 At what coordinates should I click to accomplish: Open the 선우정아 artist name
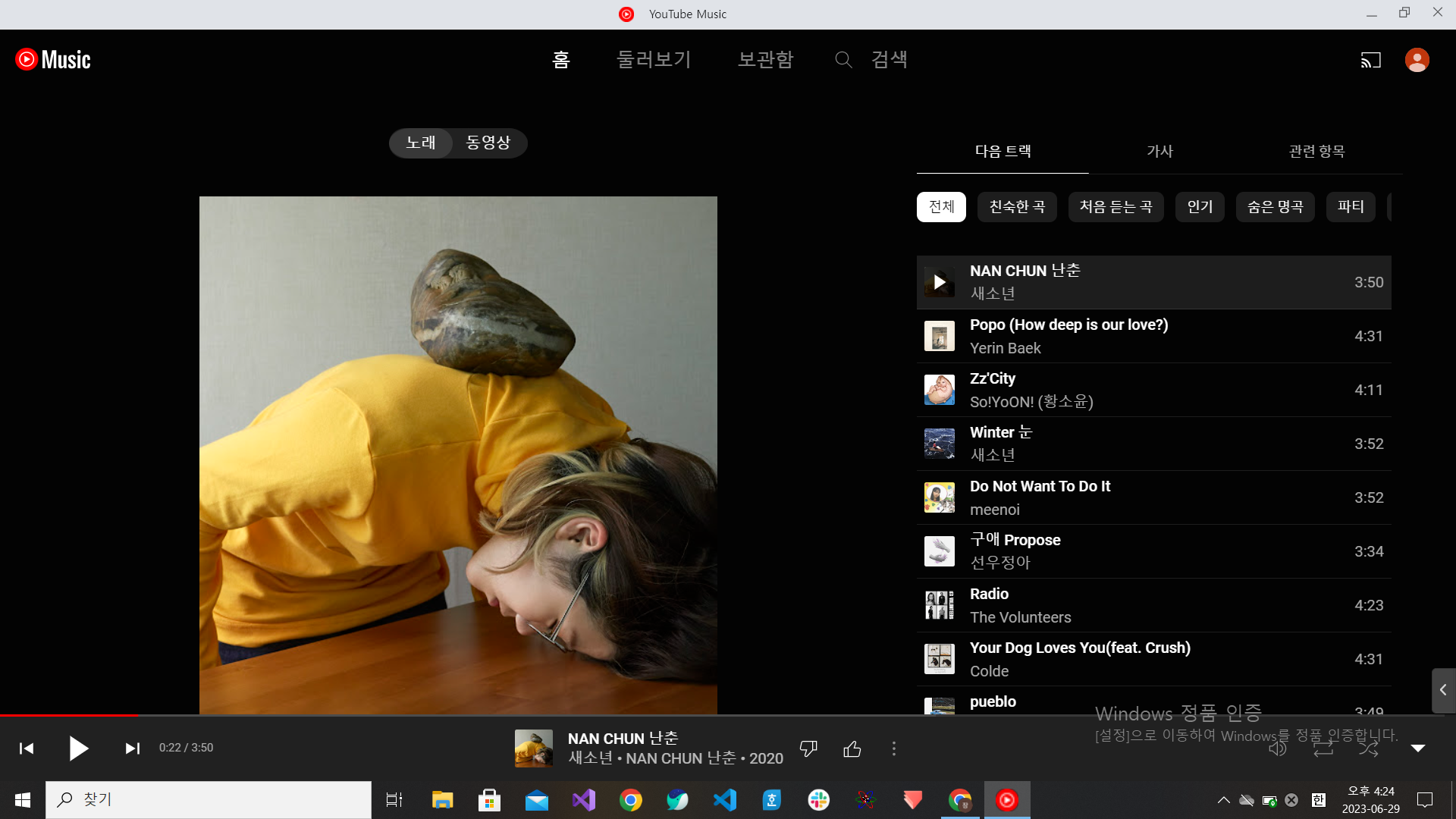click(x=1000, y=563)
